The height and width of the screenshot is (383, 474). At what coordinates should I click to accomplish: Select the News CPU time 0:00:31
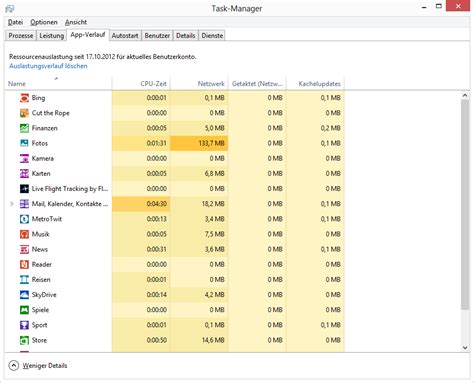pyautogui.click(x=157, y=250)
